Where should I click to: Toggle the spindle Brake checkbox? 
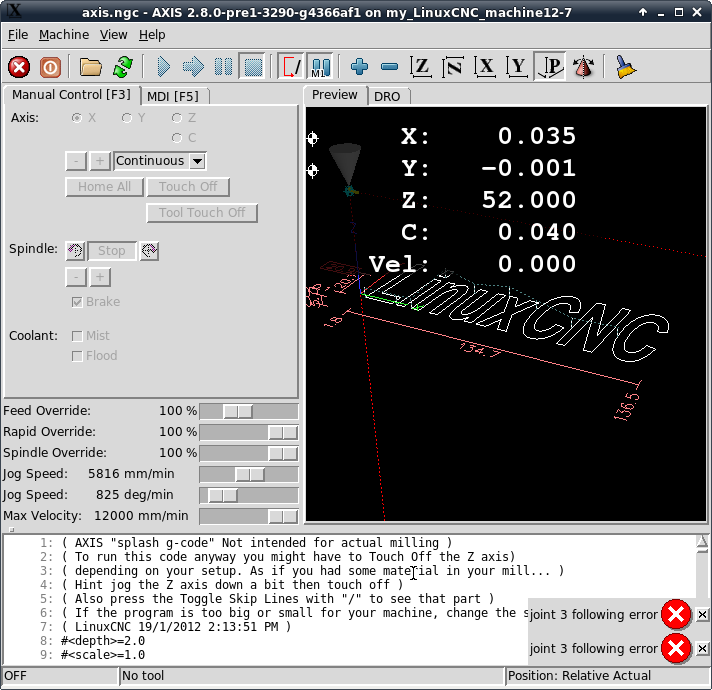click(x=77, y=302)
